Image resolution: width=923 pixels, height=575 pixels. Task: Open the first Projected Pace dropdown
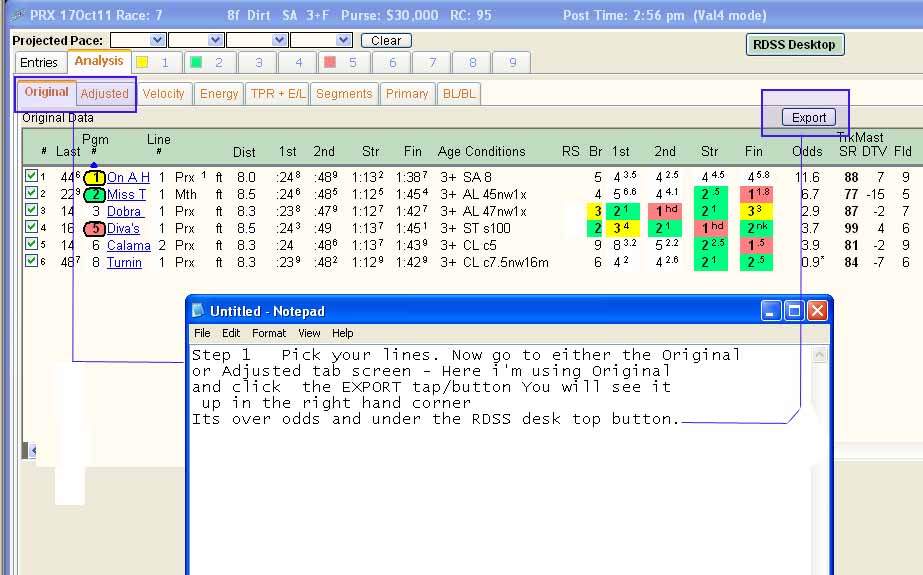[138, 40]
